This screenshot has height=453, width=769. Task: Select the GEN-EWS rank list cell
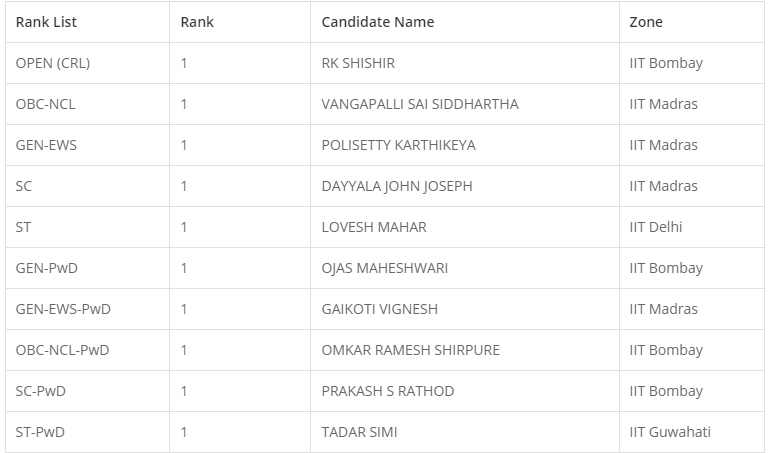click(46, 145)
